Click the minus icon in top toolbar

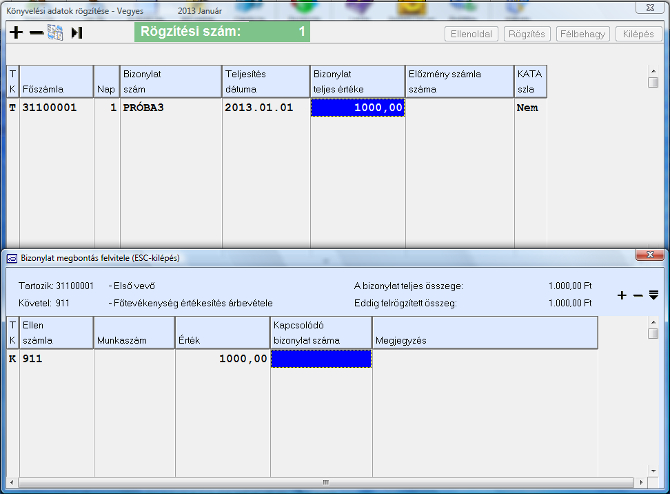point(36,33)
